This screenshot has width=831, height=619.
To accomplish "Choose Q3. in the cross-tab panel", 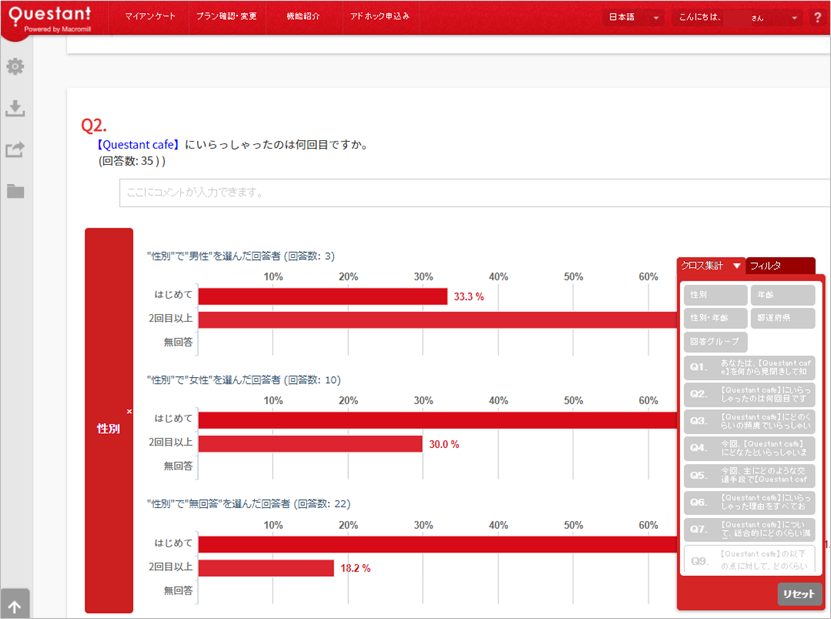I will (749, 421).
